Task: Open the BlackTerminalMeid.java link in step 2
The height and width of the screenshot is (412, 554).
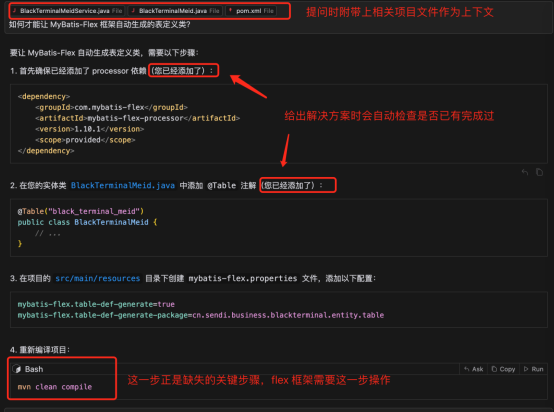Action: [123, 186]
